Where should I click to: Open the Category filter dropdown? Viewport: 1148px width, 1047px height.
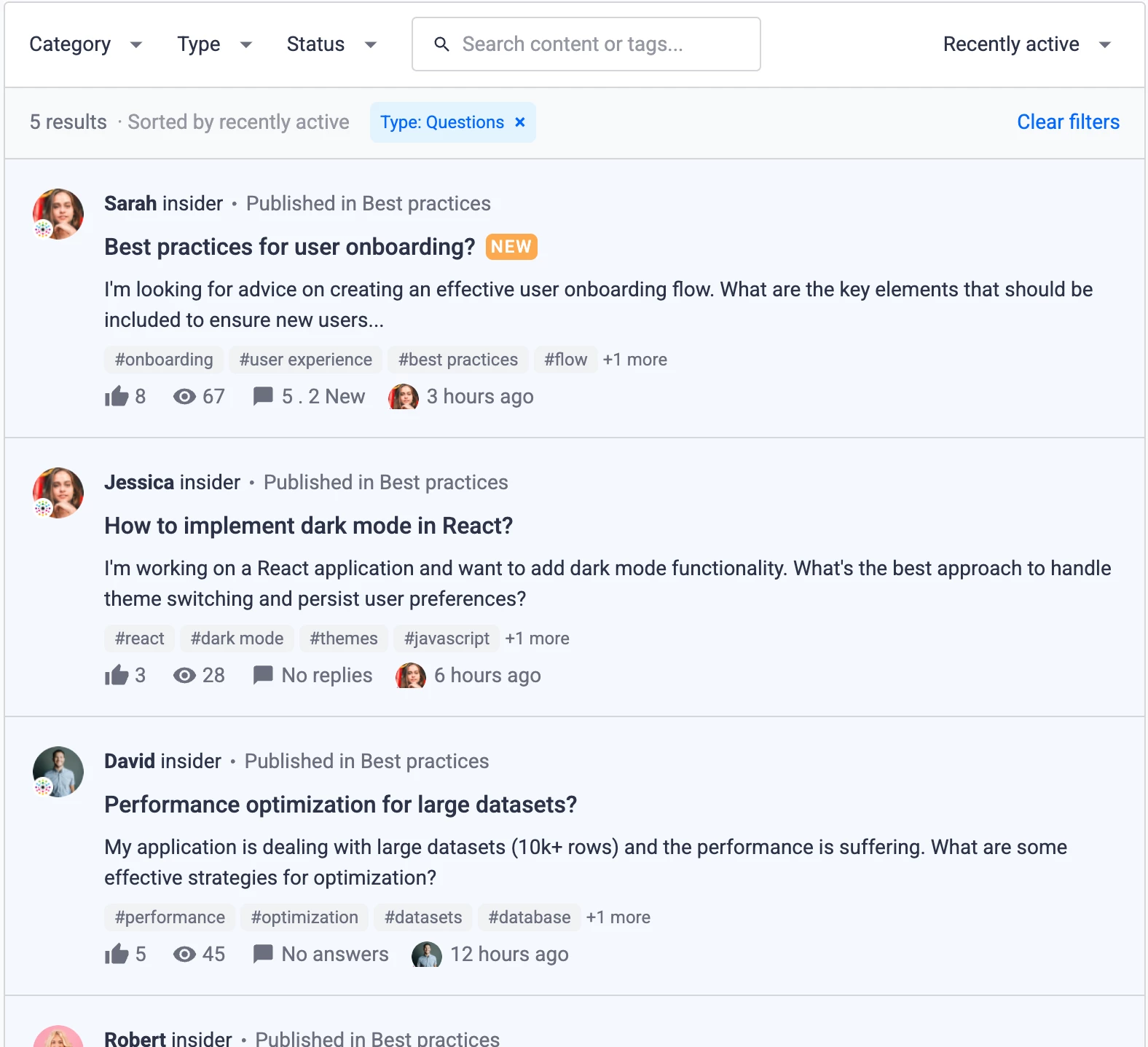[x=85, y=44]
